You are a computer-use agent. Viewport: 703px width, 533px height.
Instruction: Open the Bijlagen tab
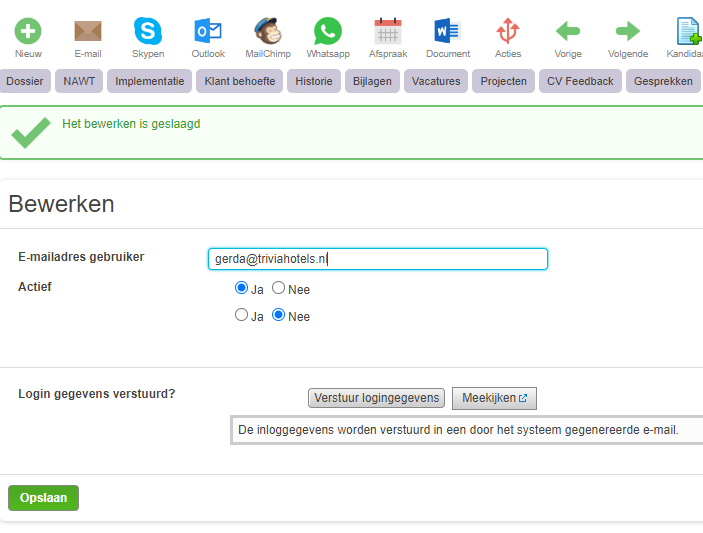pyautogui.click(x=372, y=81)
